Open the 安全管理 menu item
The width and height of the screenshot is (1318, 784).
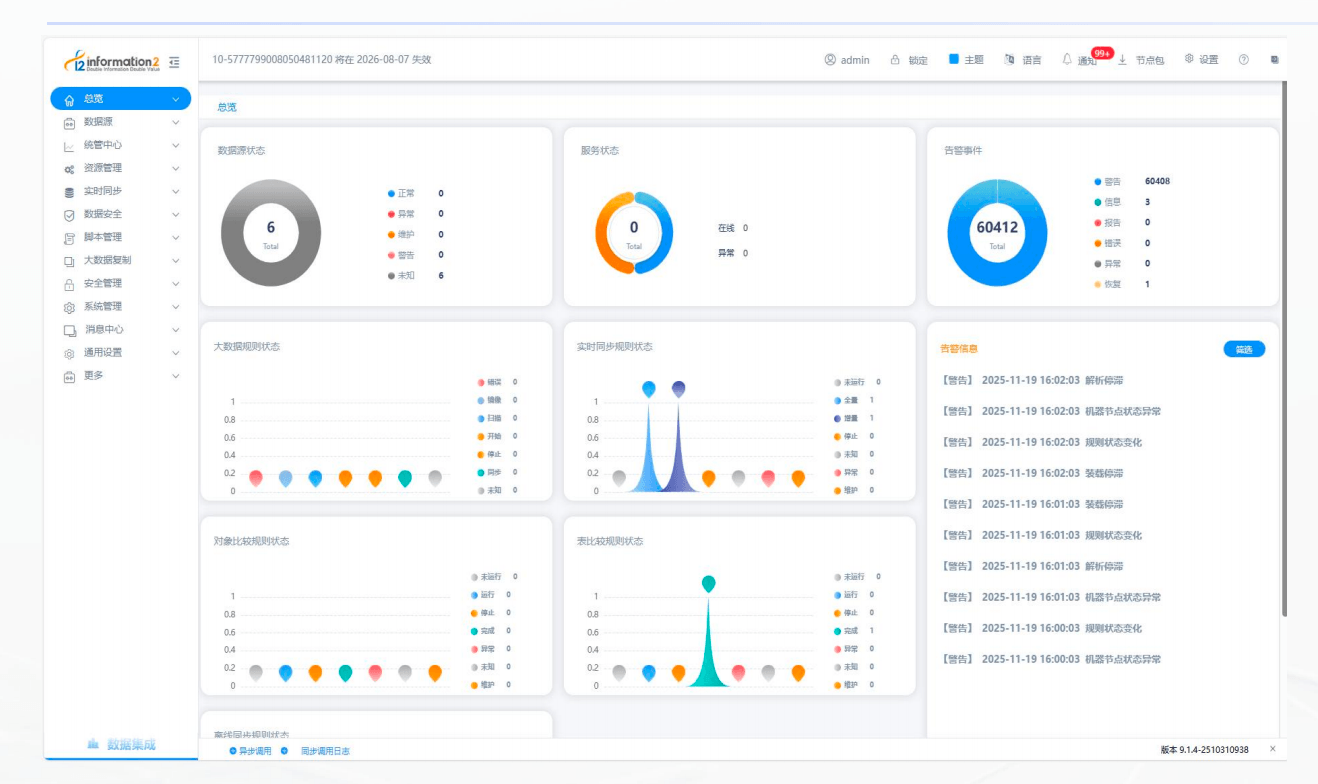tap(120, 283)
